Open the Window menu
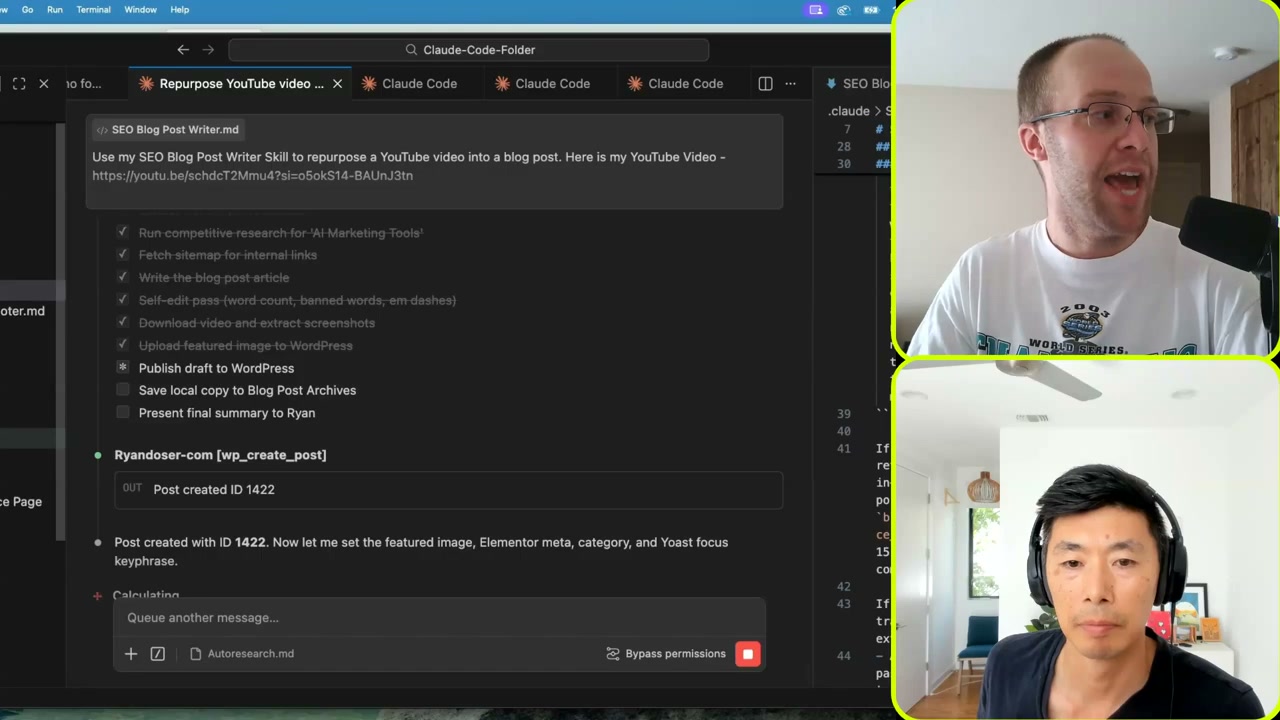This screenshot has height=720, width=1280. 140,10
